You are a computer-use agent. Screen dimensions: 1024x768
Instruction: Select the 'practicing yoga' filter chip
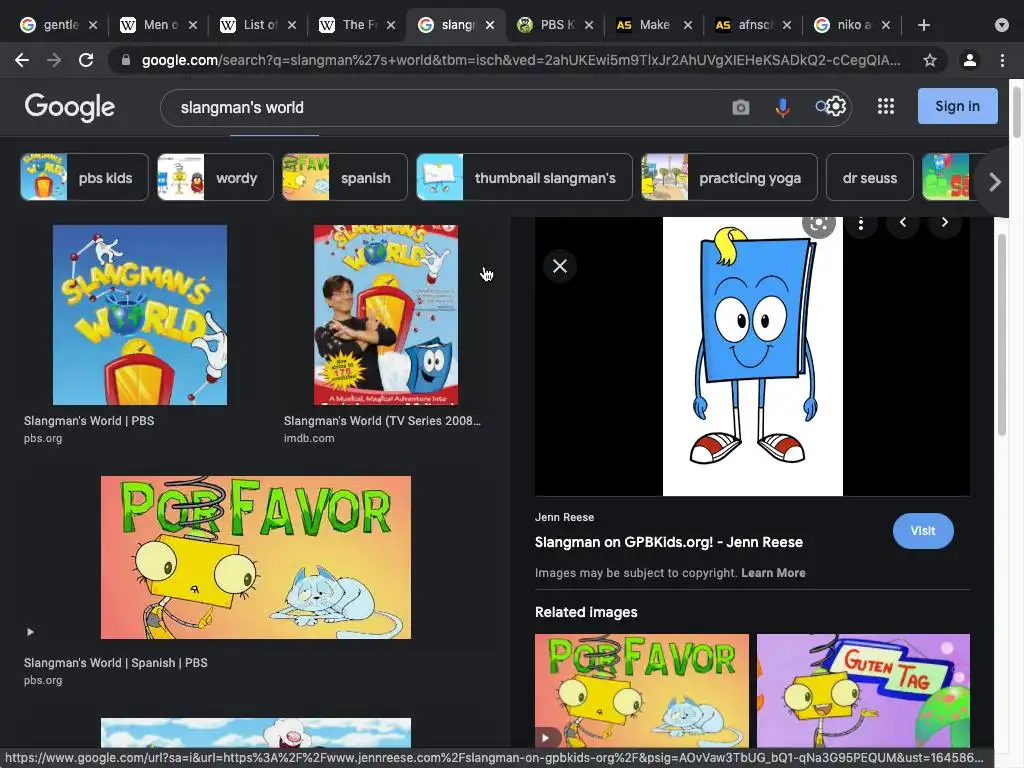pyautogui.click(x=729, y=178)
